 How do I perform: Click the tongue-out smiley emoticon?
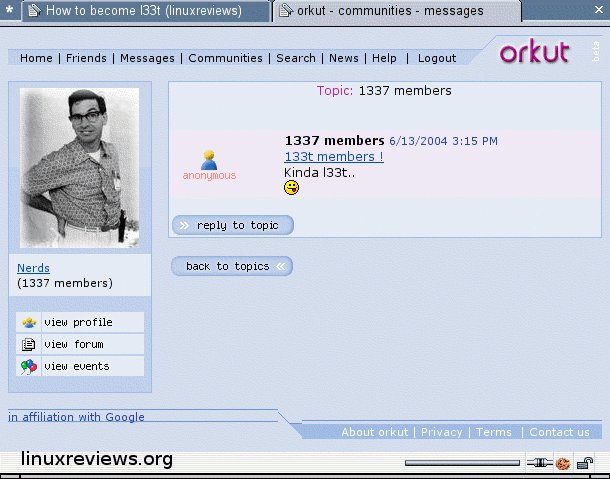[291, 188]
